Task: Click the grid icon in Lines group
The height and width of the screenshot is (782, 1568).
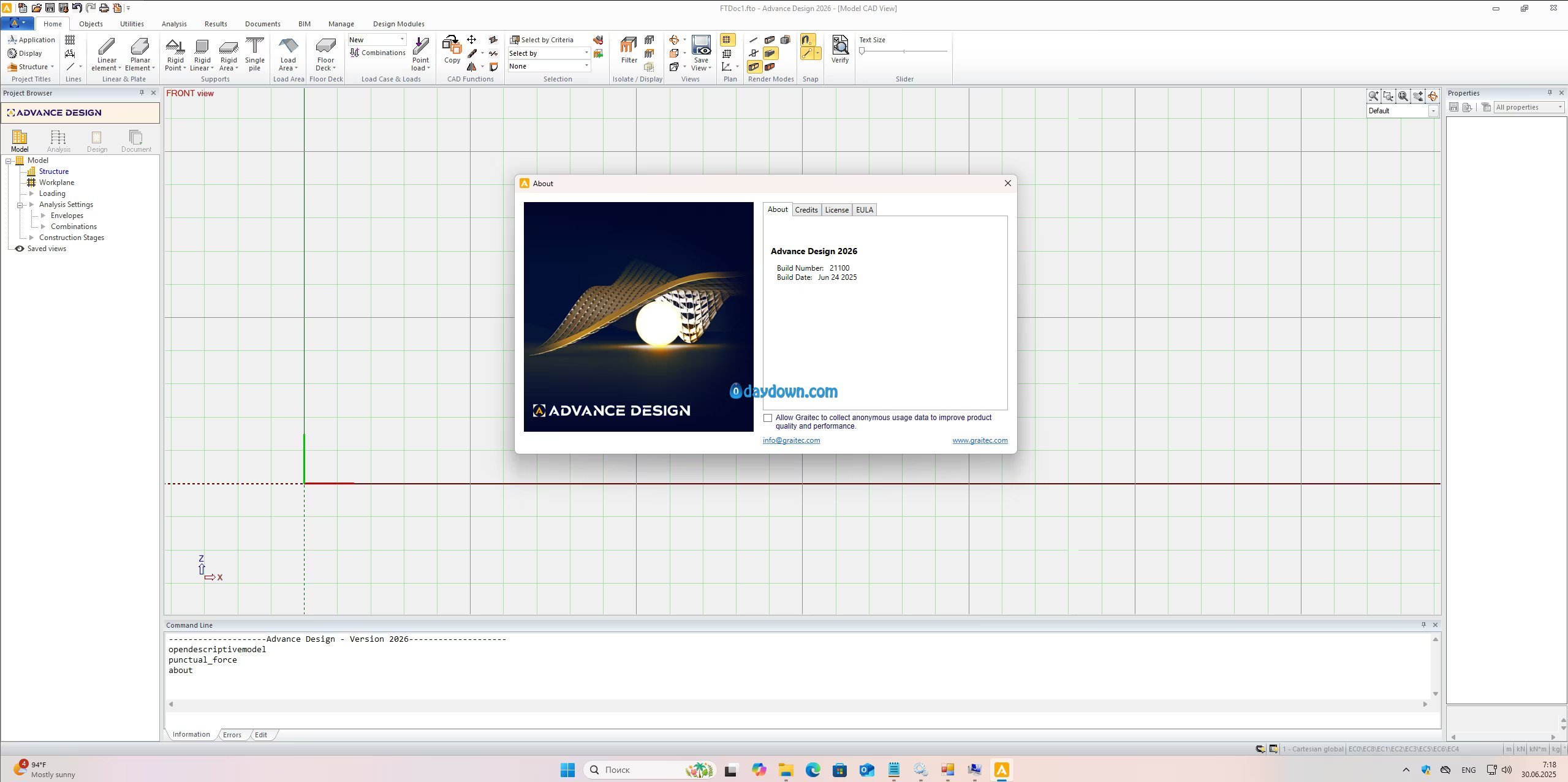Action: [70, 40]
